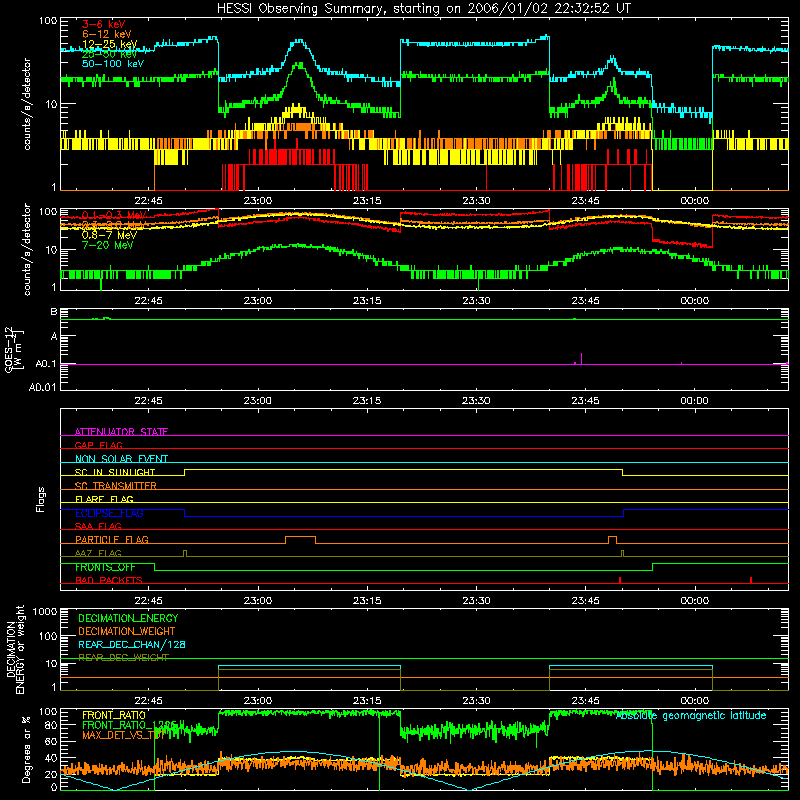This screenshot has width=800, height=800.
Task: Click 23:15 under the MeV panel
Action: point(367,301)
